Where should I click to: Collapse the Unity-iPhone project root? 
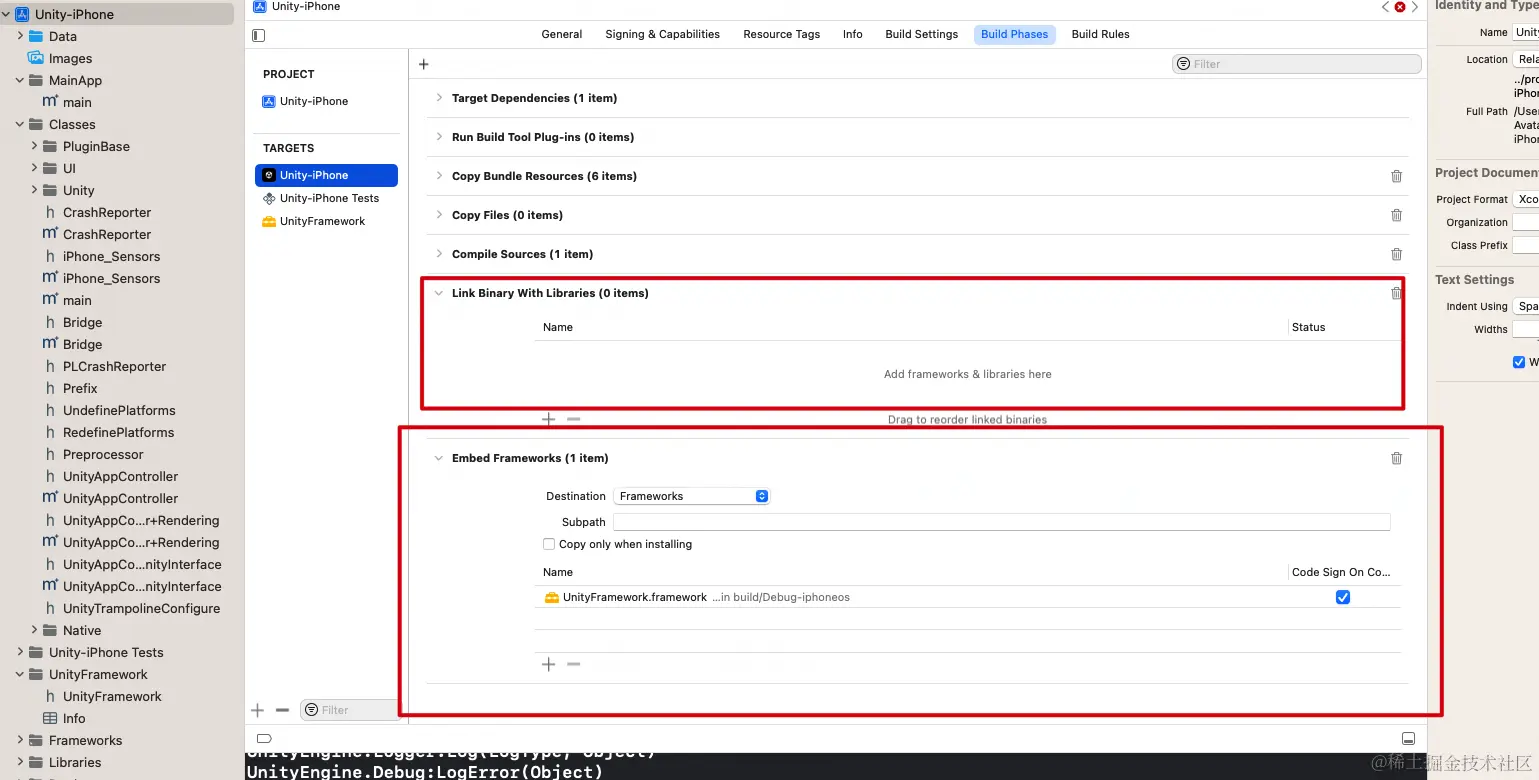click(6, 14)
